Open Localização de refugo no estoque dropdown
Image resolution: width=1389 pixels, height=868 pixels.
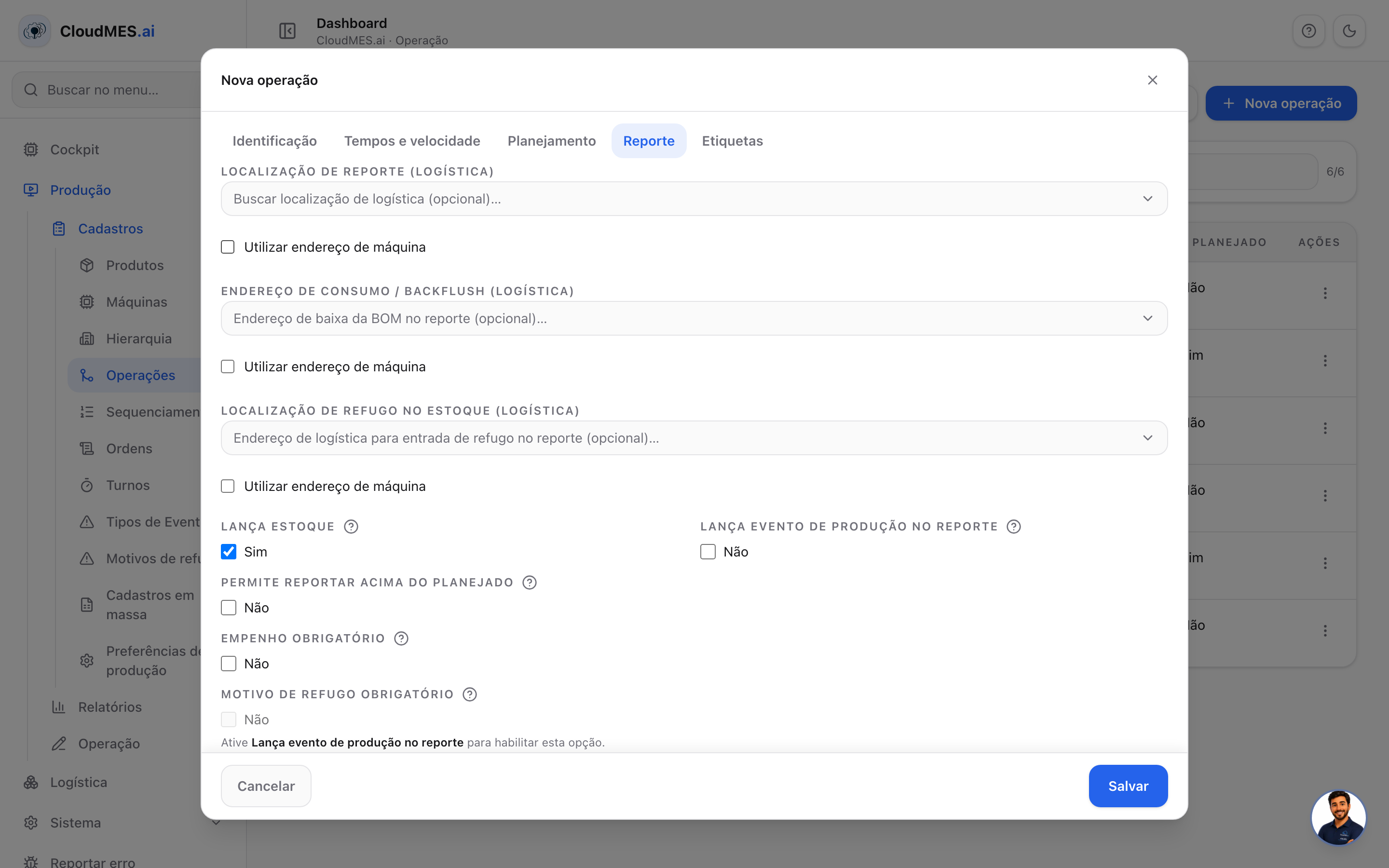pyautogui.click(x=694, y=438)
